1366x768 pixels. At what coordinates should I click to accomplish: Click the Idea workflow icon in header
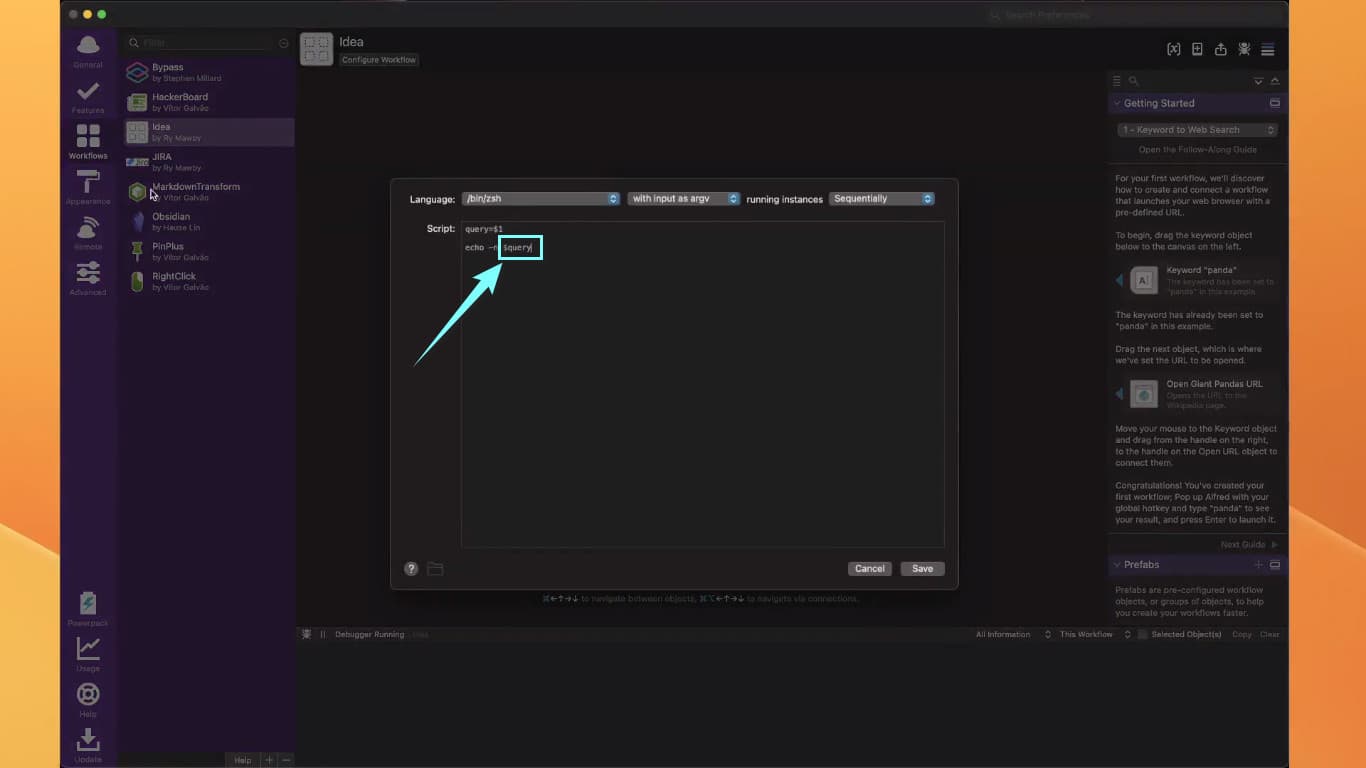(x=317, y=50)
